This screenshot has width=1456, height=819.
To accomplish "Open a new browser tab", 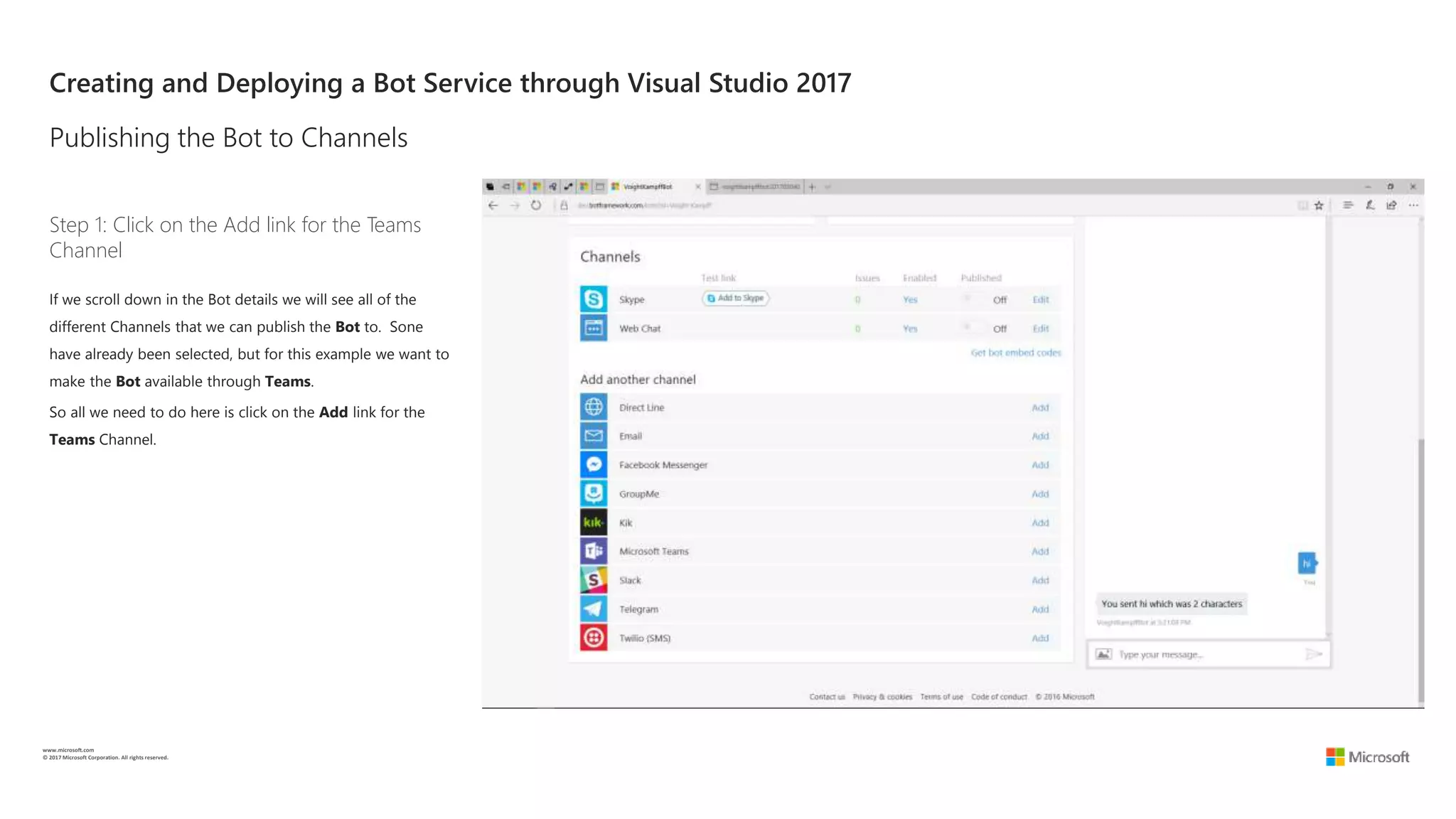I will (812, 187).
